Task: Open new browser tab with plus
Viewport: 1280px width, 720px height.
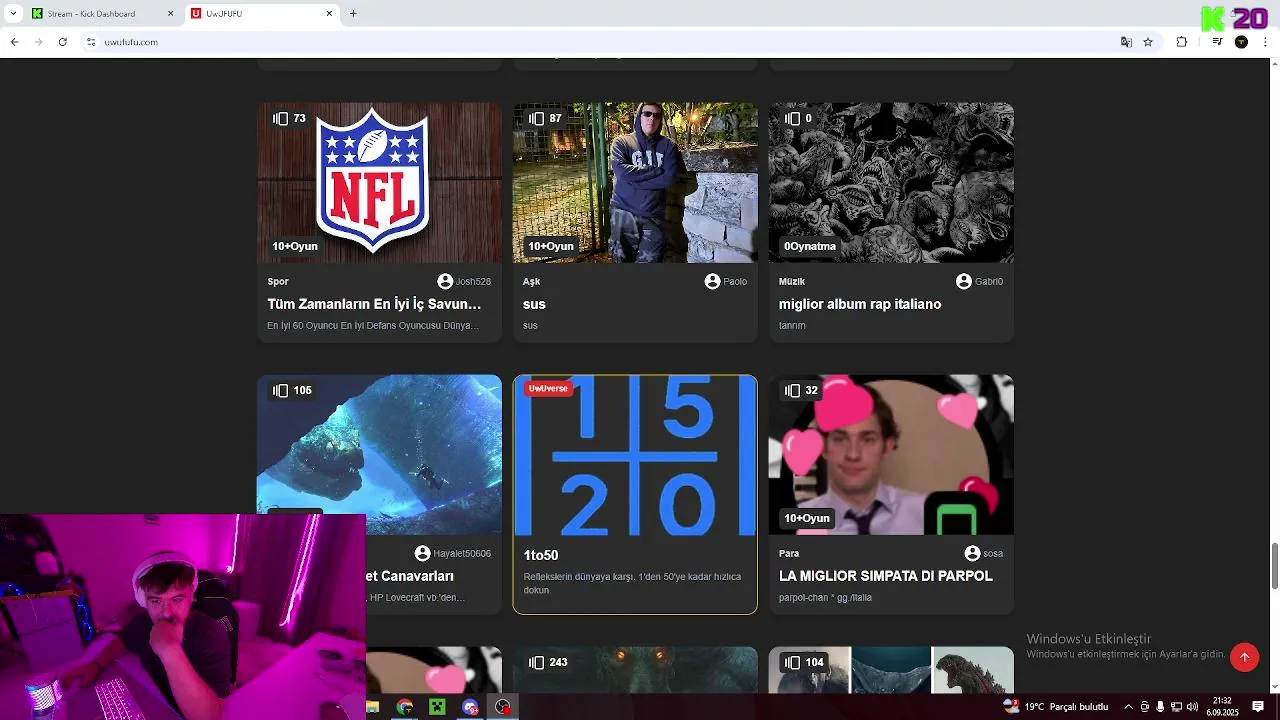Action: pyautogui.click(x=353, y=13)
